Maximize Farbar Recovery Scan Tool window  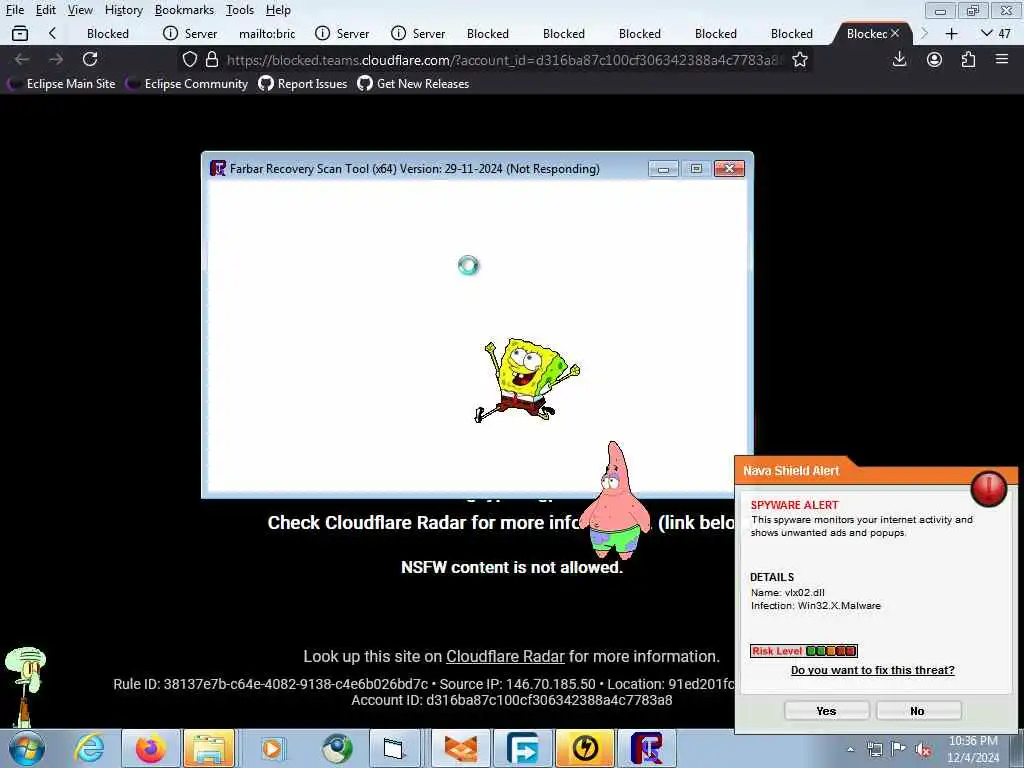point(696,169)
